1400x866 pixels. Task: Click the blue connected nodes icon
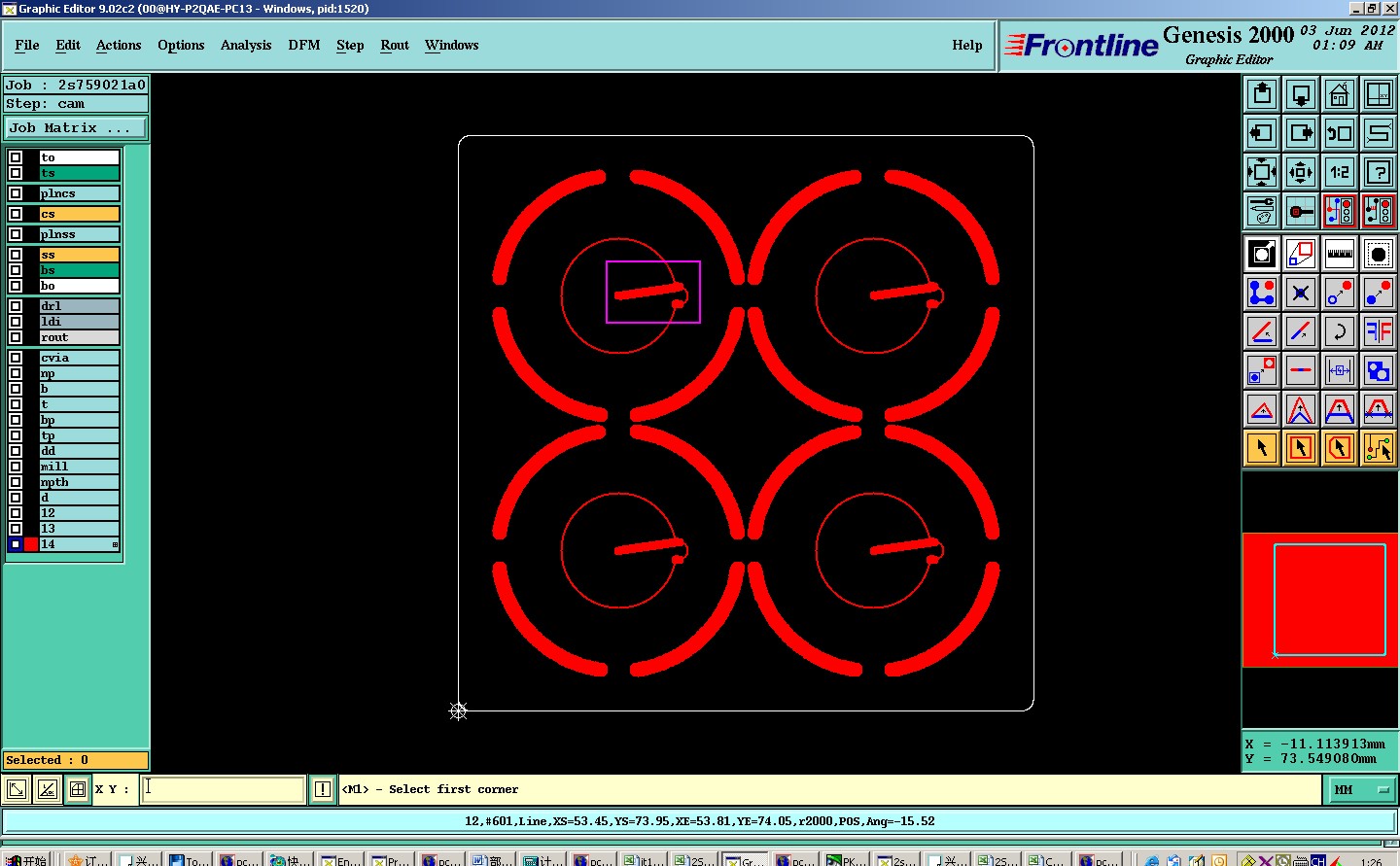[x=1262, y=293]
